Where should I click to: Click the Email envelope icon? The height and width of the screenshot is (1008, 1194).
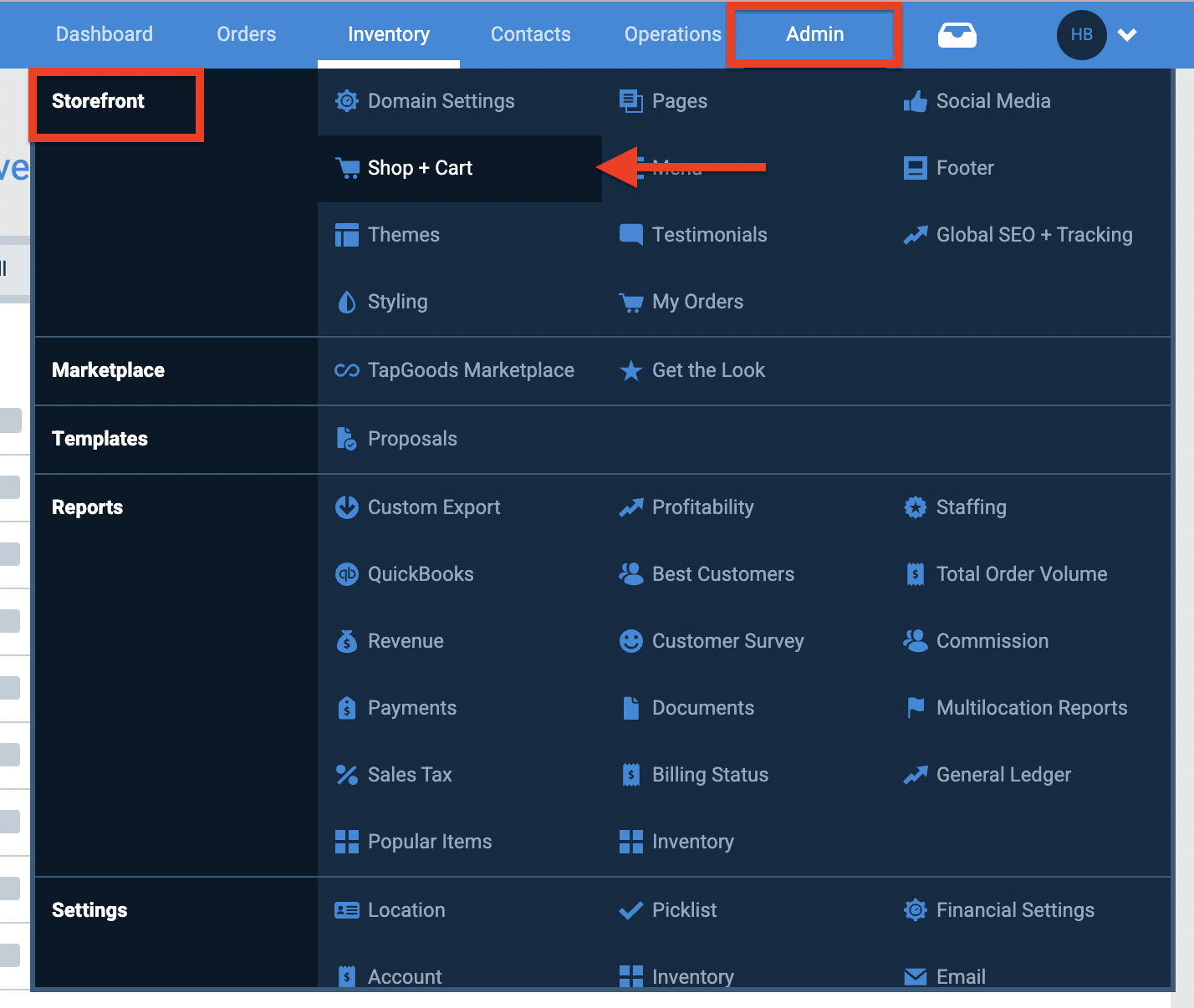916,977
